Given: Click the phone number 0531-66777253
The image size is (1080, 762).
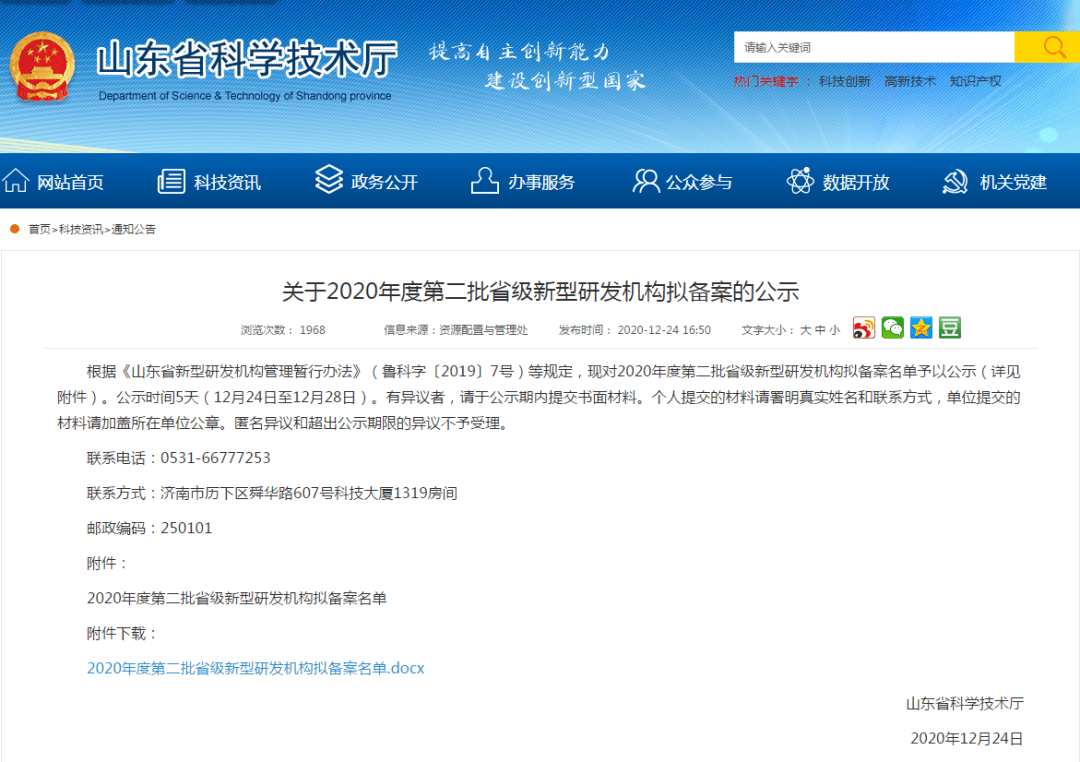Looking at the screenshot, I should [x=216, y=458].
